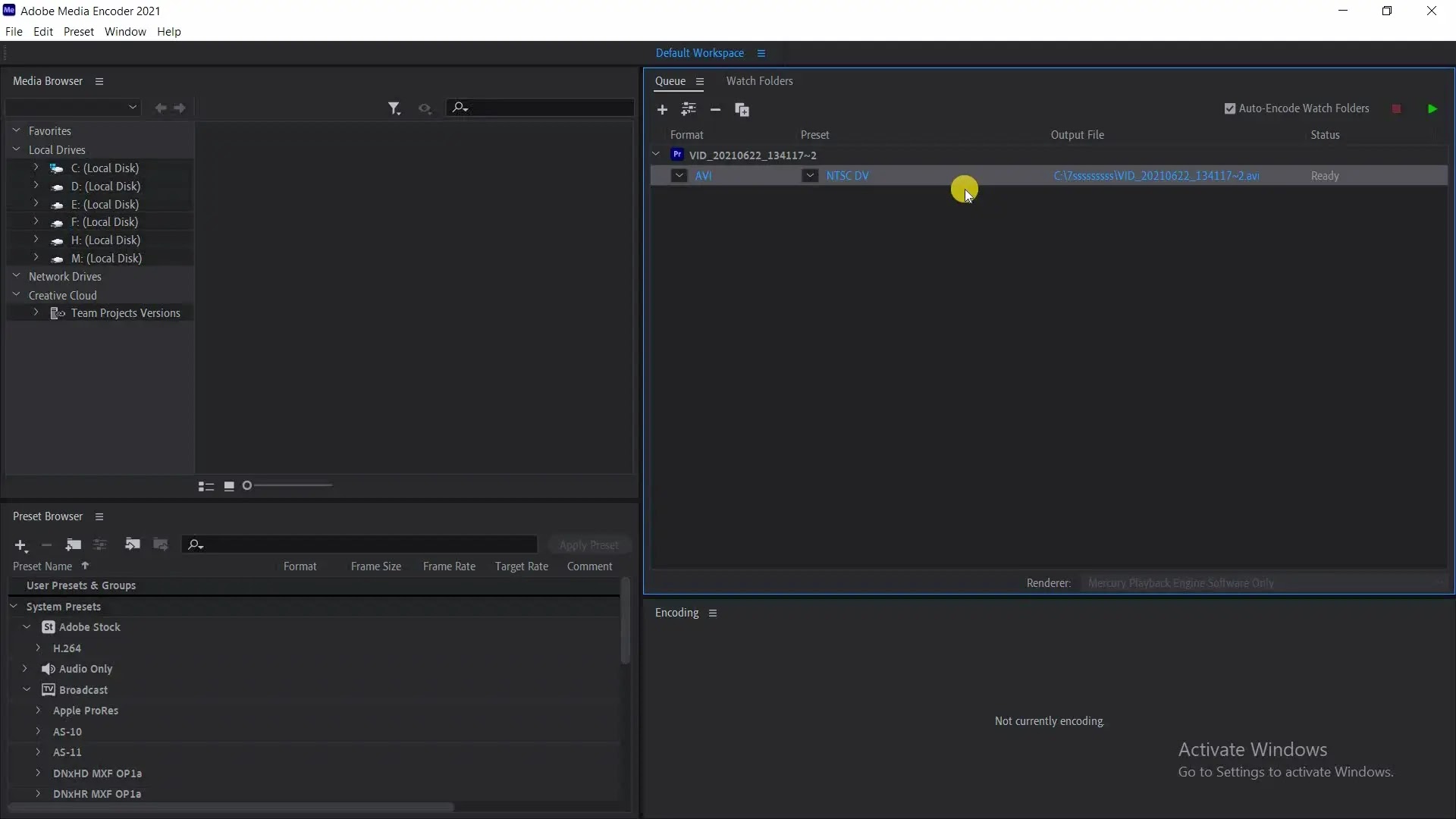This screenshot has width=1456, height=819.
Task: Click the Remove minus icon in Queue
Action: (715, 110)
